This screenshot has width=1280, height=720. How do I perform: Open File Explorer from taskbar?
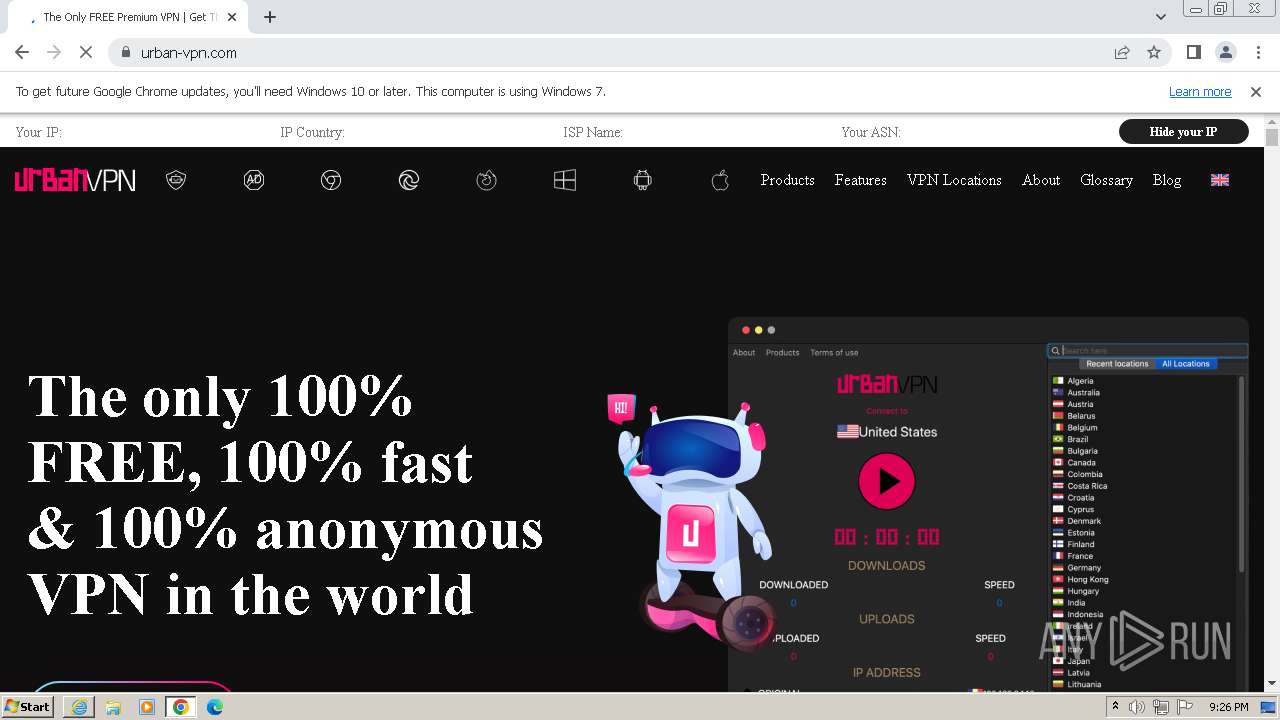pyautogui.click(x=113, y=707)
